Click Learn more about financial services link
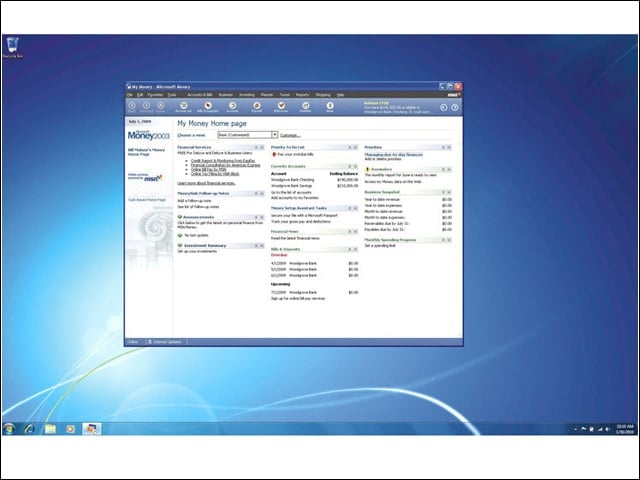This screenshot has height=480, width=640. 206,183
